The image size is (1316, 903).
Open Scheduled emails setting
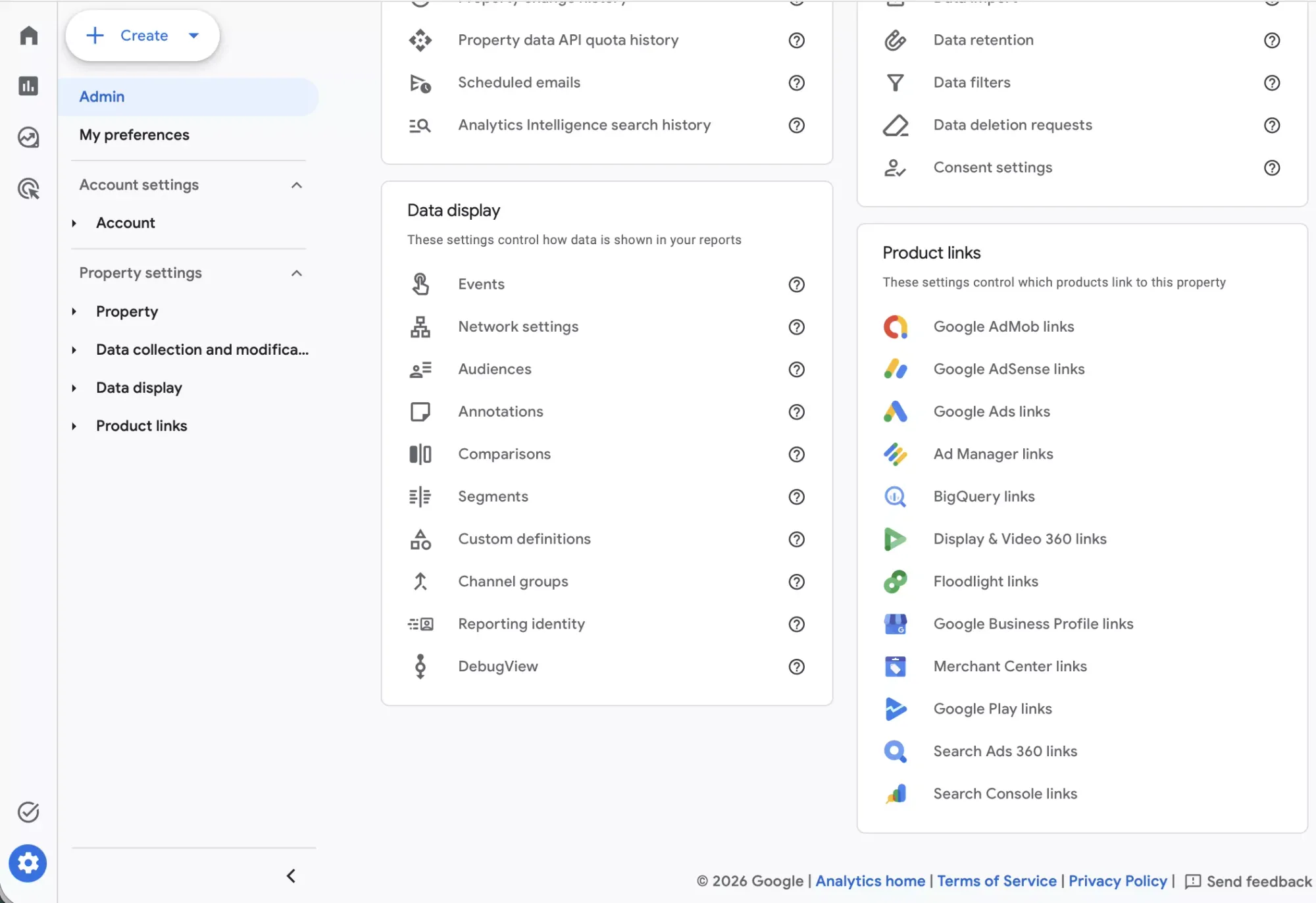click(519, 83)
